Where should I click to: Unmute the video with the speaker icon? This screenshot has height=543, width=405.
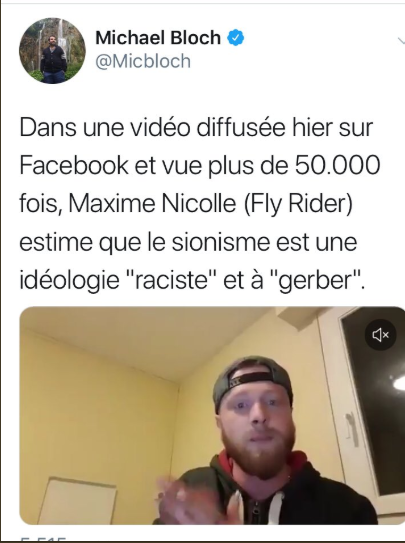380,335
